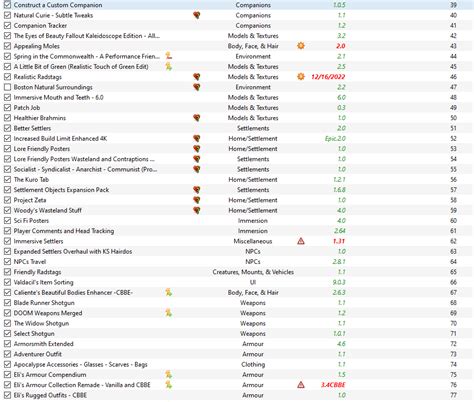Select 'Select Shotgun' mod name

click(34, 334)
